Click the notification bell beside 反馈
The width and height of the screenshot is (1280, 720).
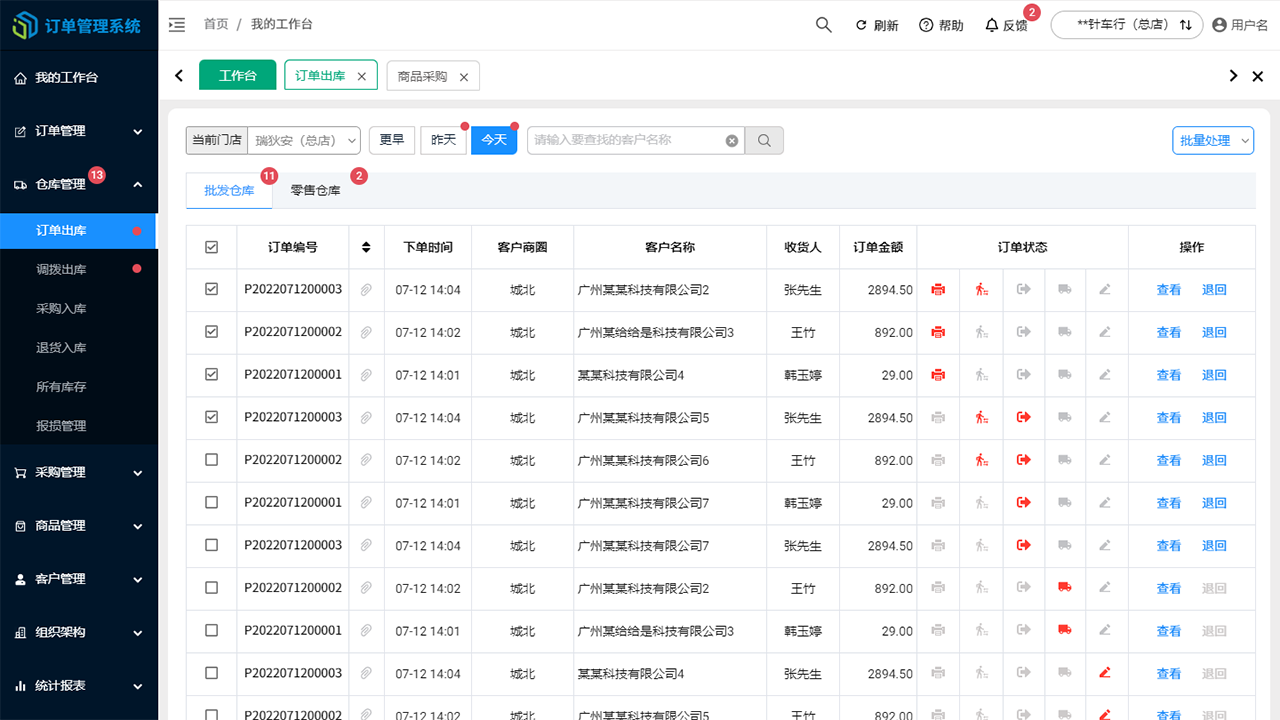coord(990,24)
